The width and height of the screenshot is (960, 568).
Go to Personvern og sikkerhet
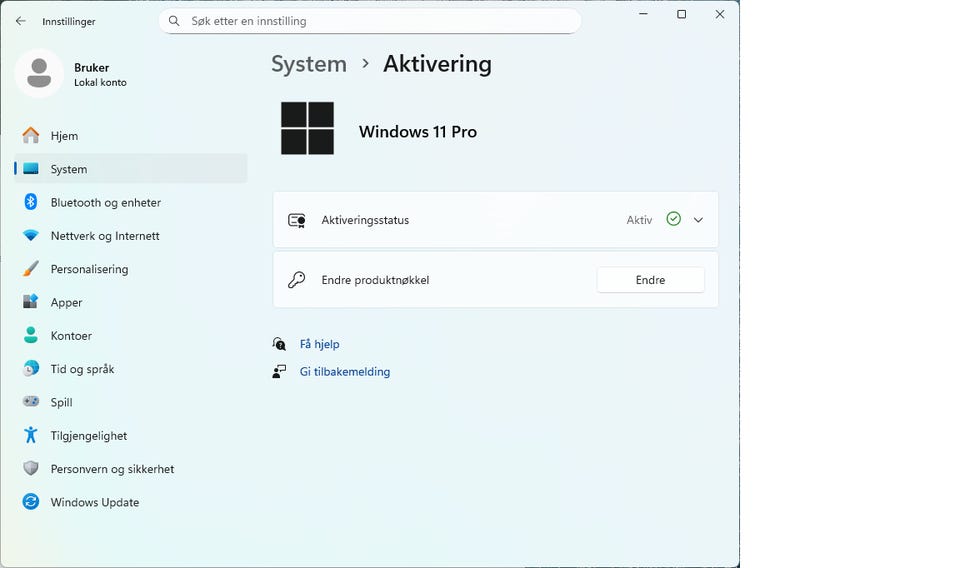coord(130,469)
